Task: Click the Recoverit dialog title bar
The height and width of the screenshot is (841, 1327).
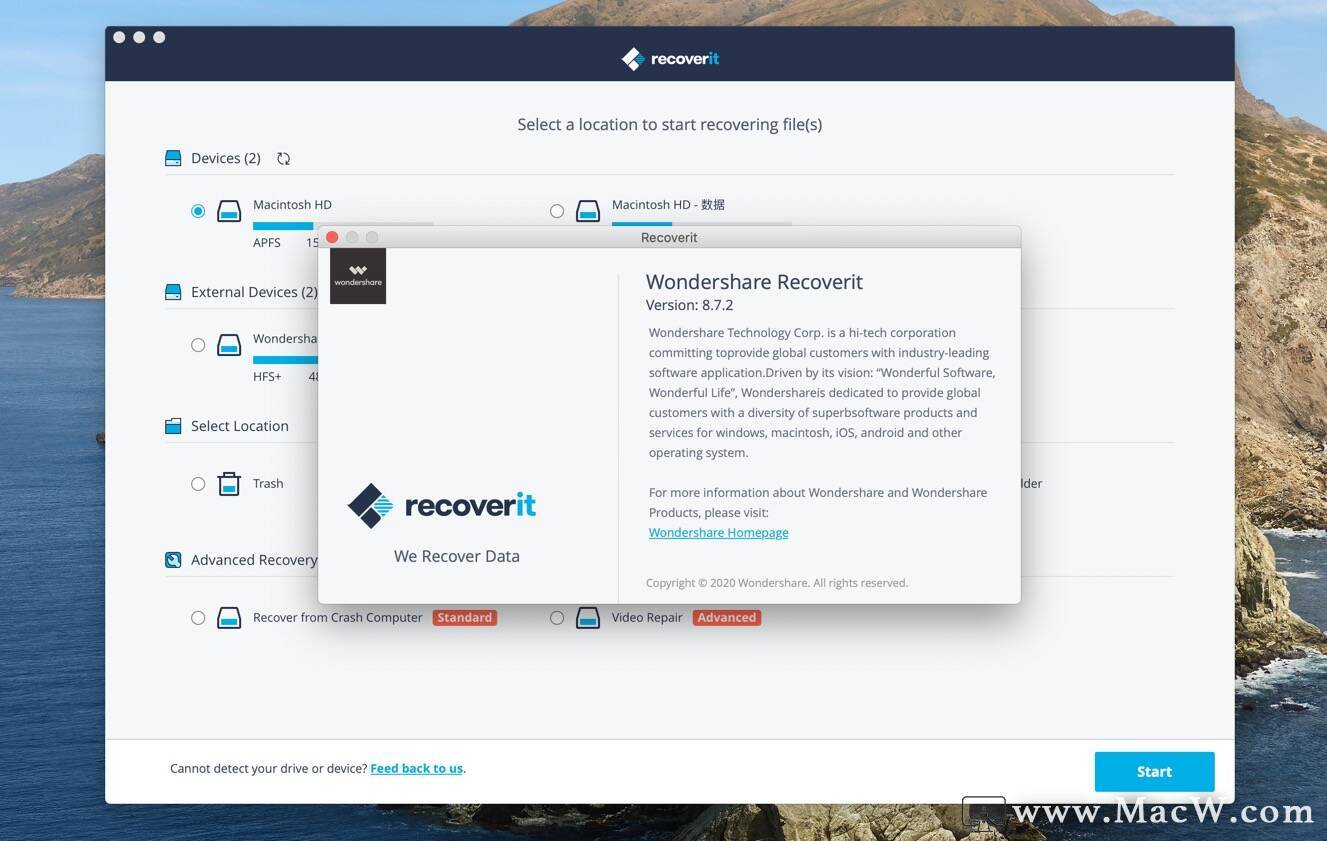Action: 669,237
